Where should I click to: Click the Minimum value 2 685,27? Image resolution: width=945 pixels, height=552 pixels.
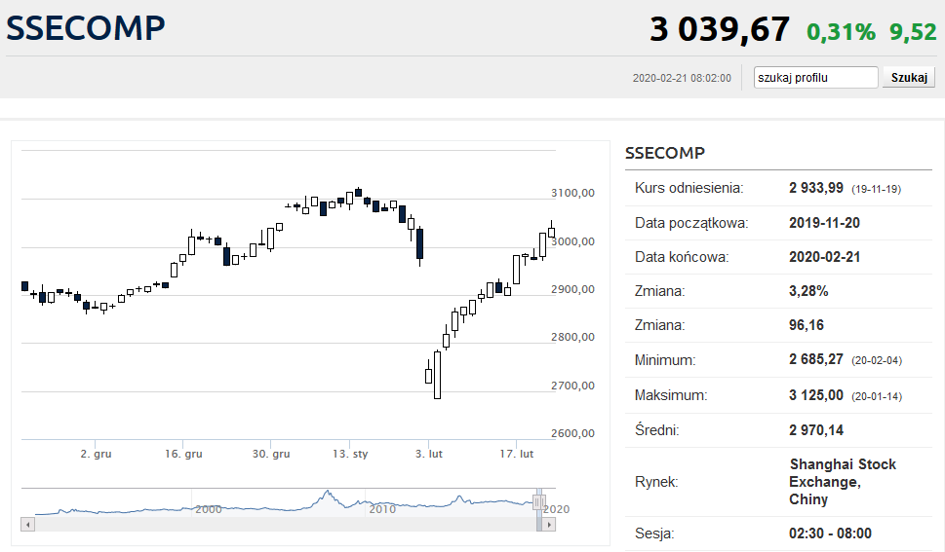[x=816, y=360]
